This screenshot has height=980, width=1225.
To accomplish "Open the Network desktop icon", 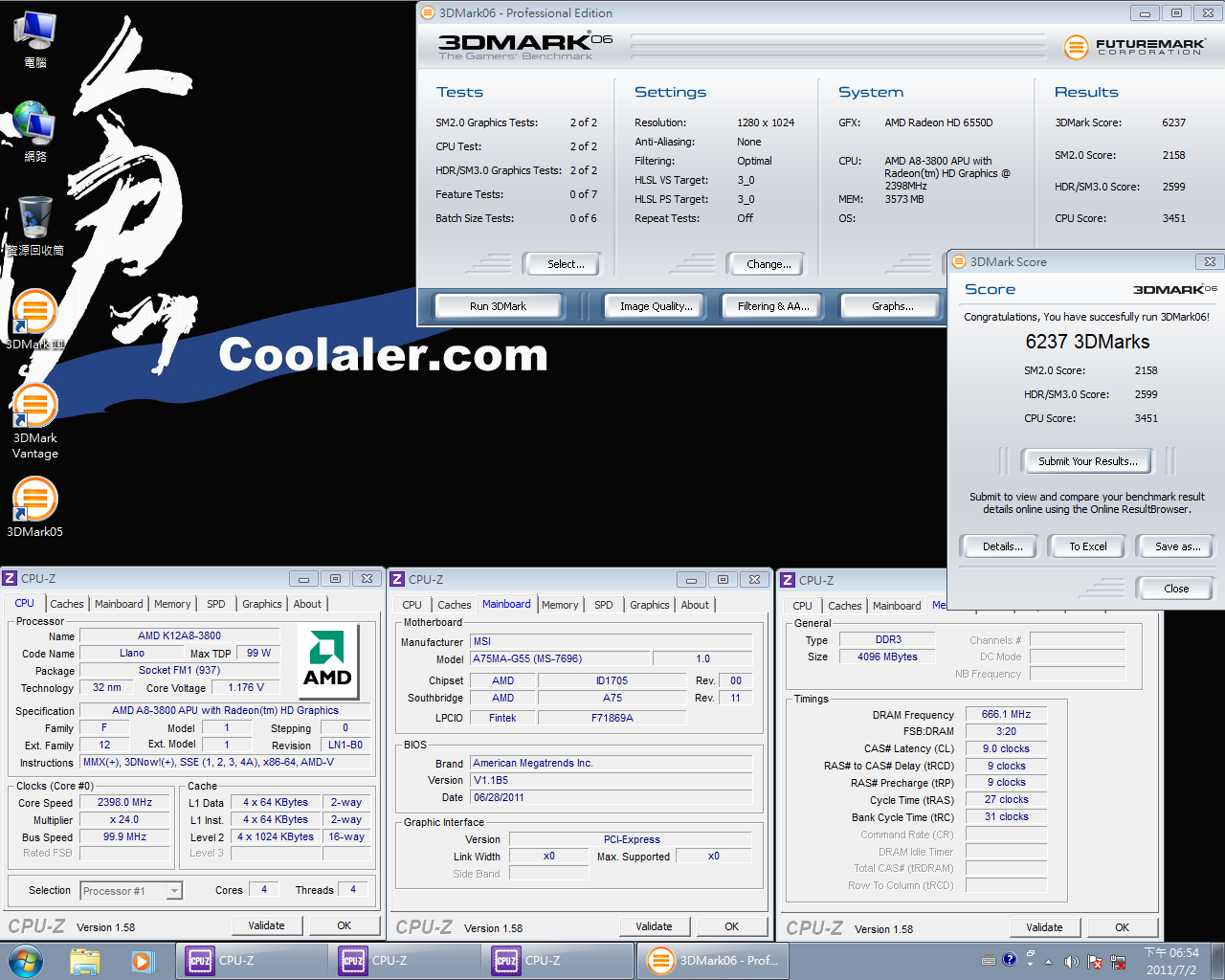I will pyautogui.click(x=34, y=132).
